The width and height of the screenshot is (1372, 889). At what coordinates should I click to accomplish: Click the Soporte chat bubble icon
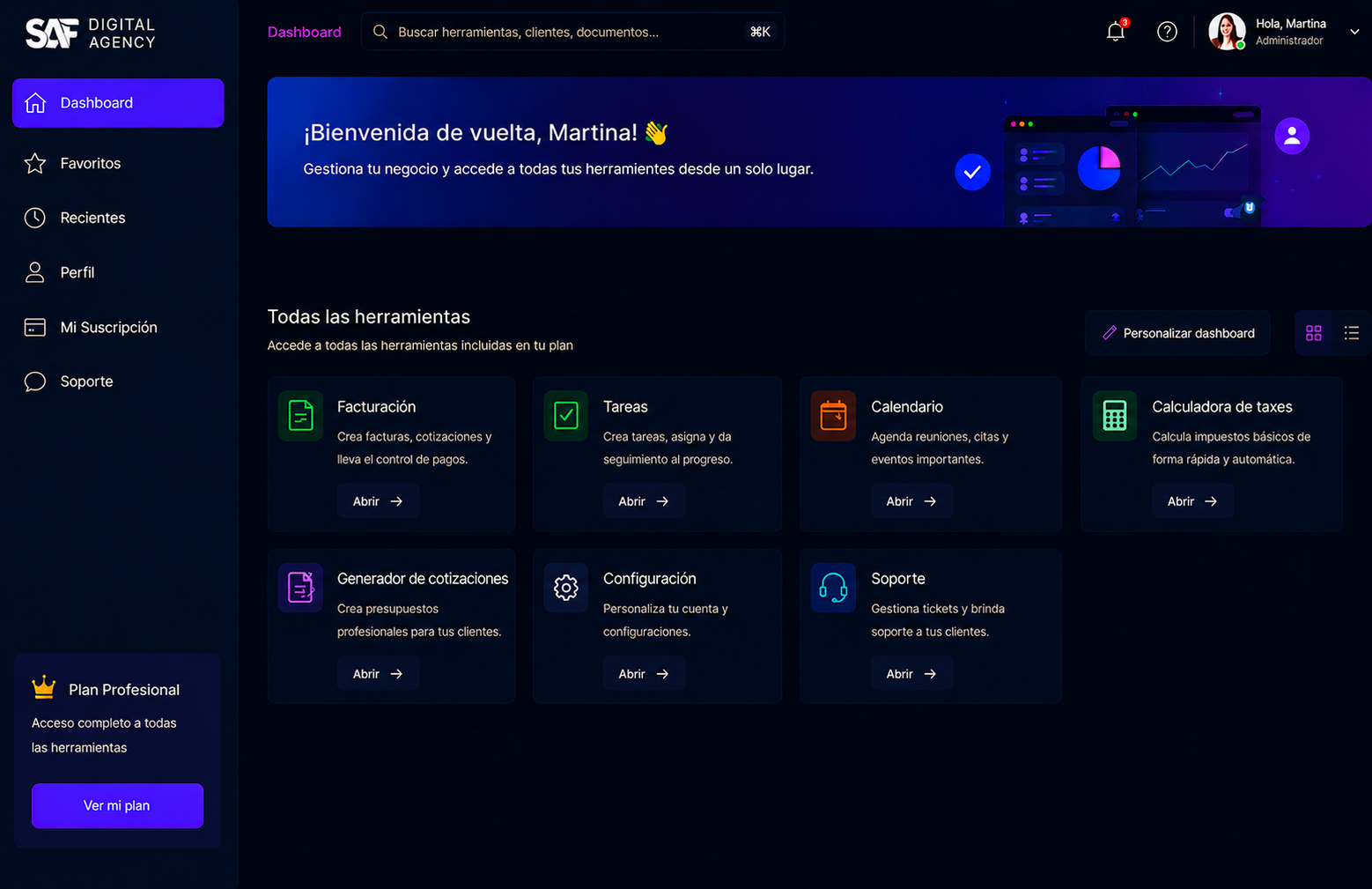pos(35,382)
